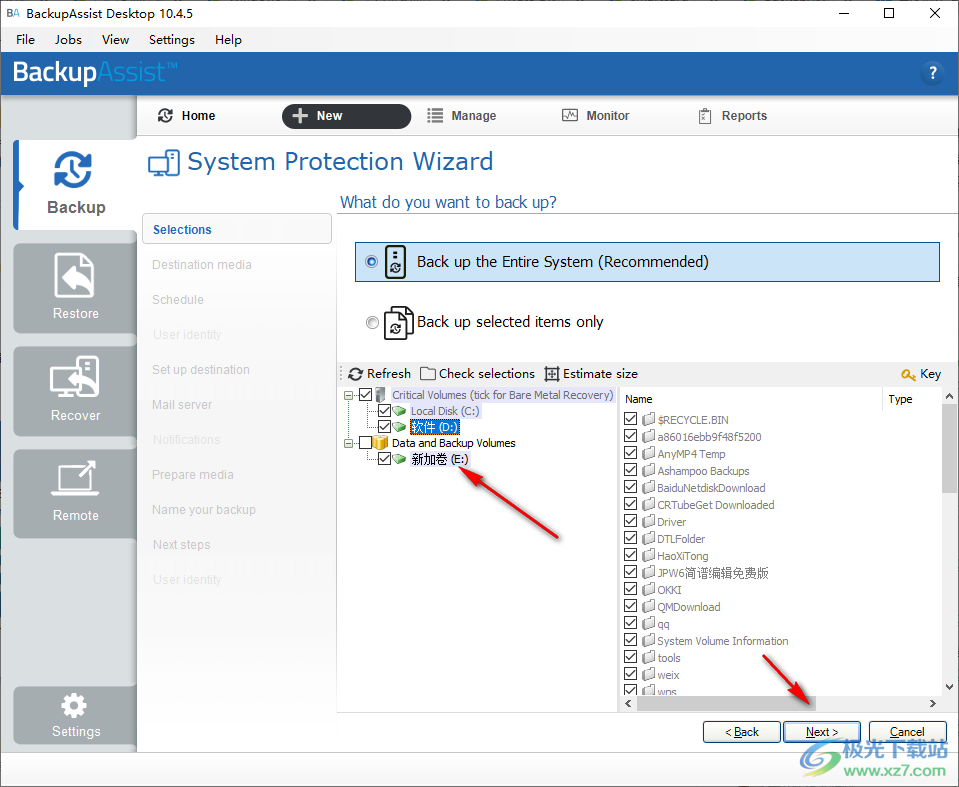Viewport: 959px width, 787px height.
Task: Switch to the New tab
Action: tap(346, 116)
